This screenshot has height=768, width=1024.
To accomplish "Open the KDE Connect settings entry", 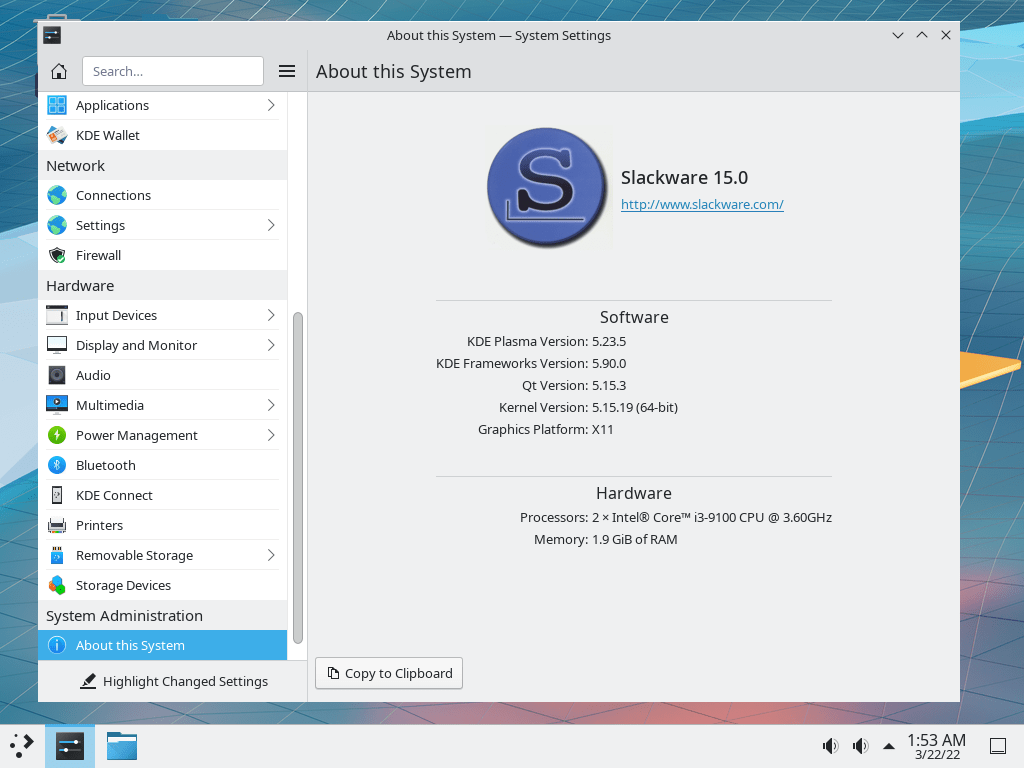I will (163, 496).
